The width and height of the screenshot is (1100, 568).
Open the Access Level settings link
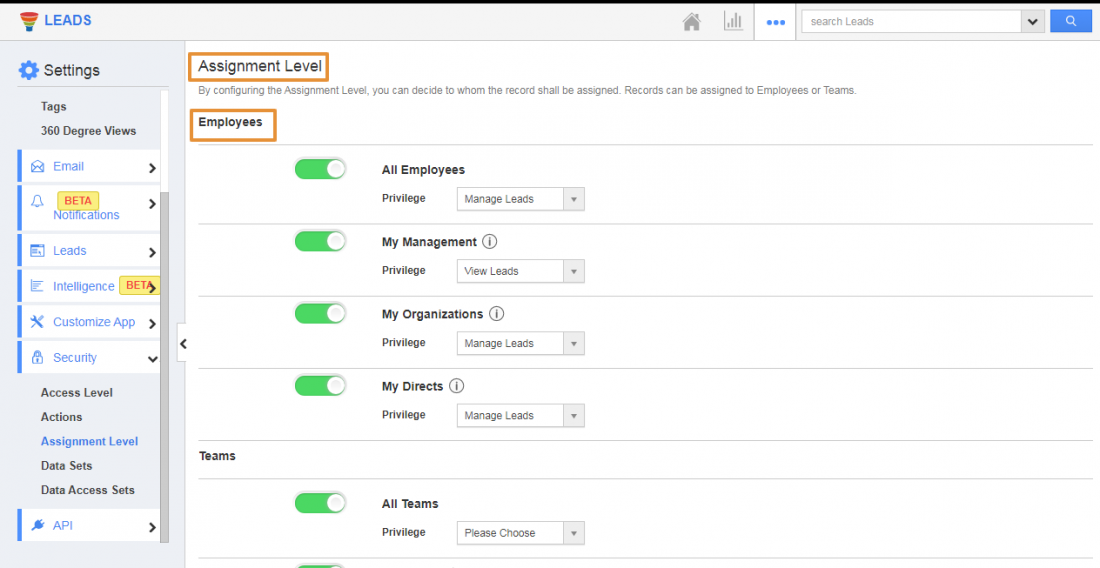76,393
